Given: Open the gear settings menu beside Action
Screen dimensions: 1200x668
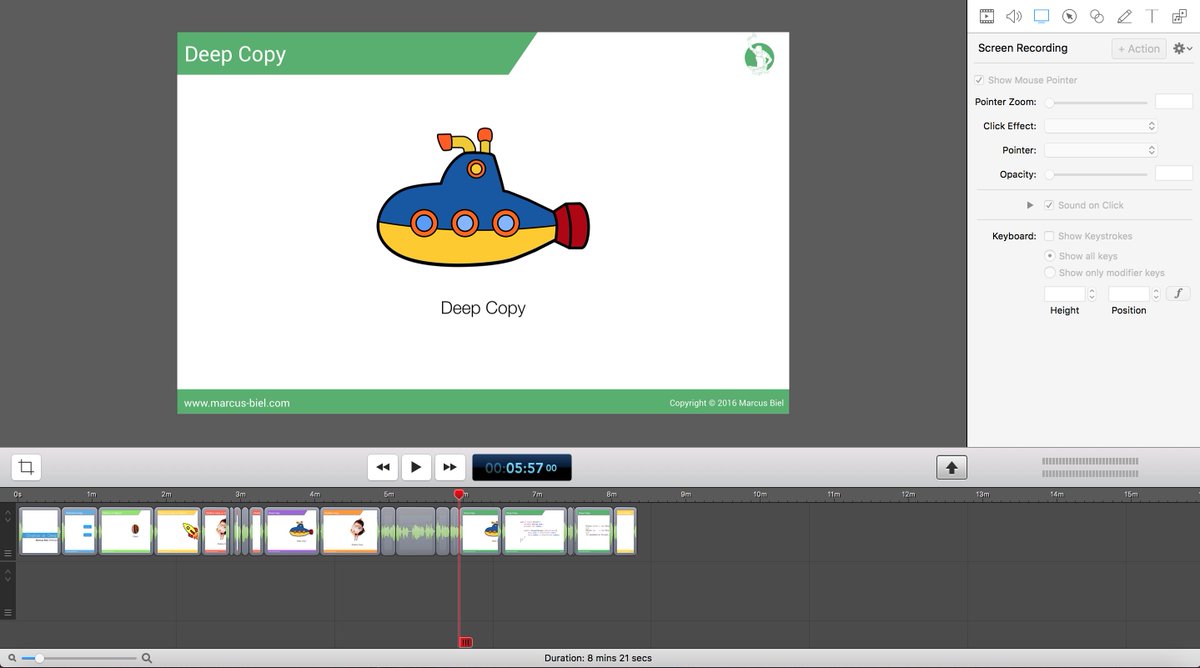Looking at the screenshot, I should (x=1182, y=48).
